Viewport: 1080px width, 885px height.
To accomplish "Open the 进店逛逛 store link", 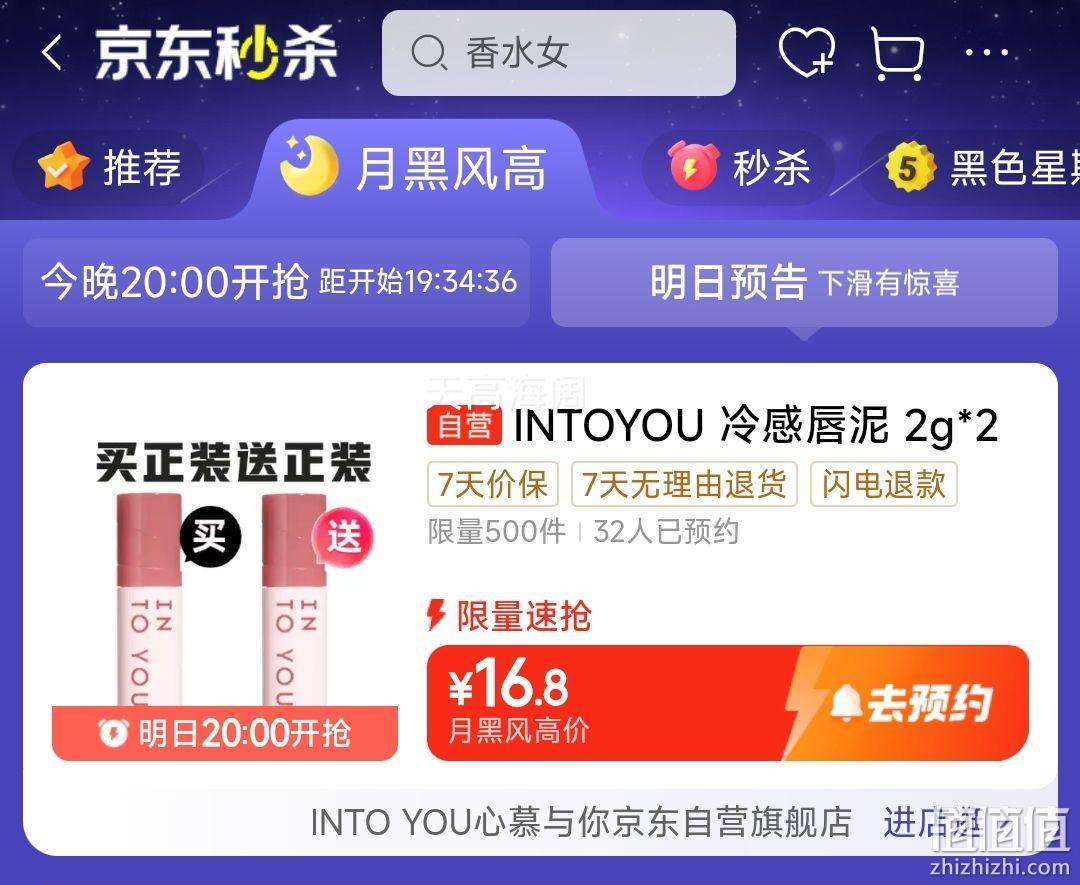I will [937, 822].
